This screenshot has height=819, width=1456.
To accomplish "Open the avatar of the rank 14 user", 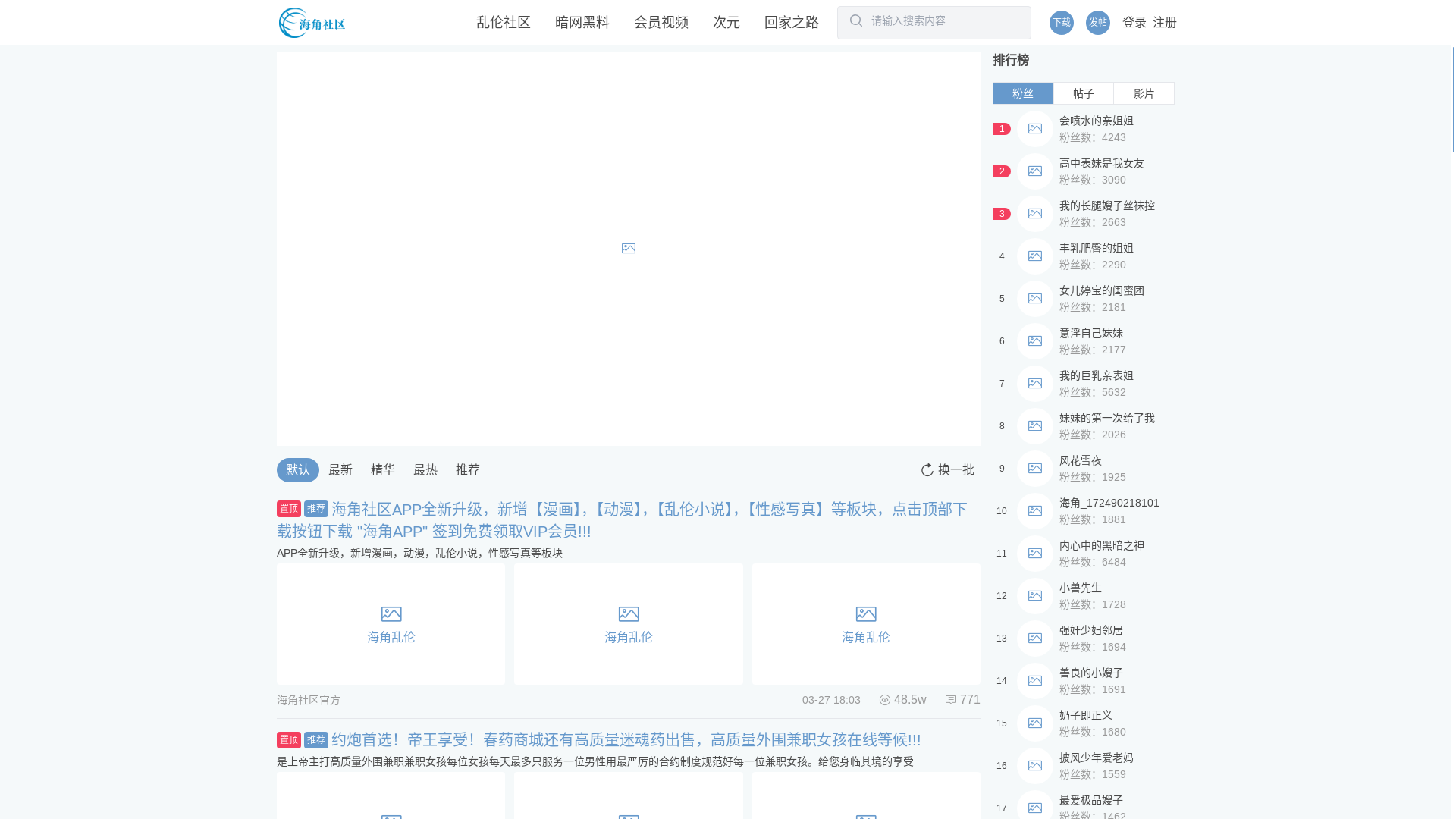I will point(1035,681).
